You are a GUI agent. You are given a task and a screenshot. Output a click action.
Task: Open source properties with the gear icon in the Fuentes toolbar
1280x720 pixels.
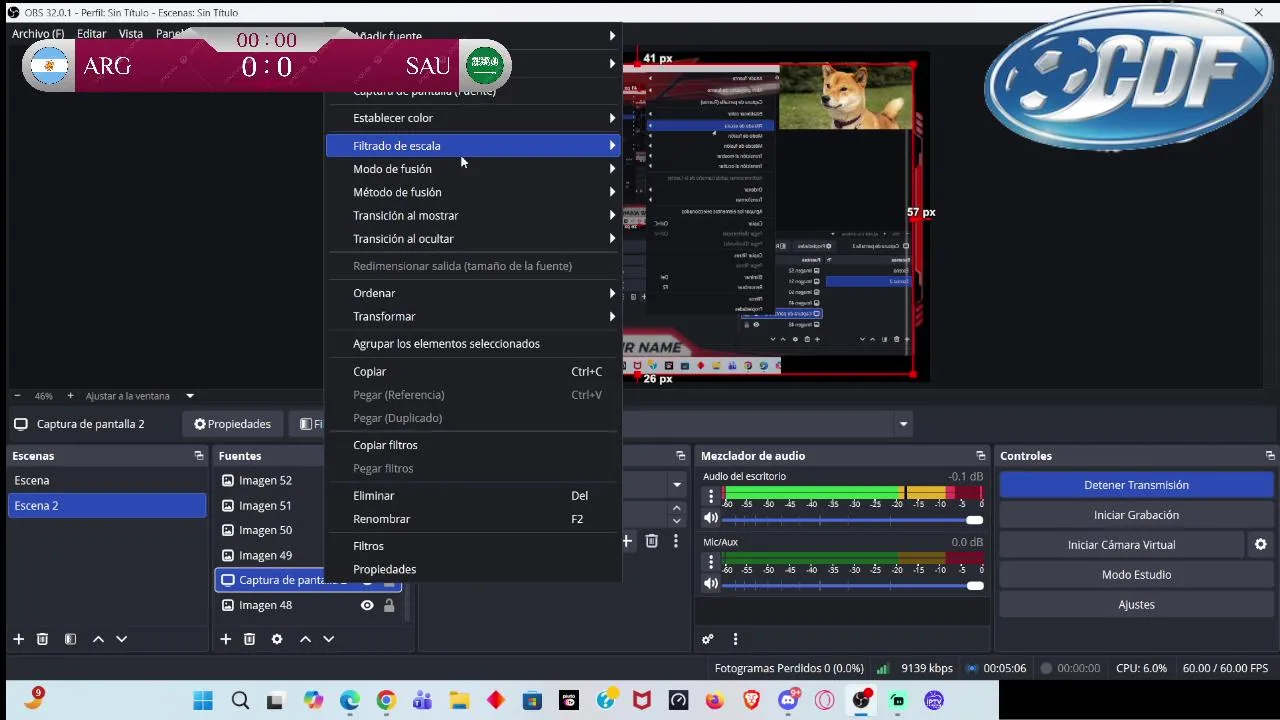[277, 639]
